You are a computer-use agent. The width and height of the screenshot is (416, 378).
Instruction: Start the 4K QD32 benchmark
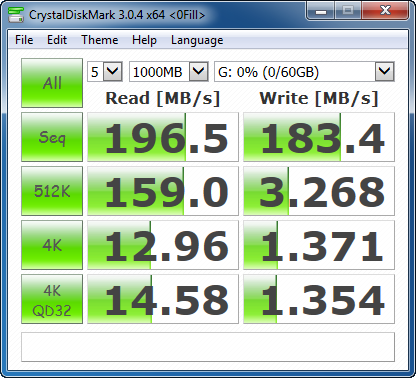tap(52, 299)
